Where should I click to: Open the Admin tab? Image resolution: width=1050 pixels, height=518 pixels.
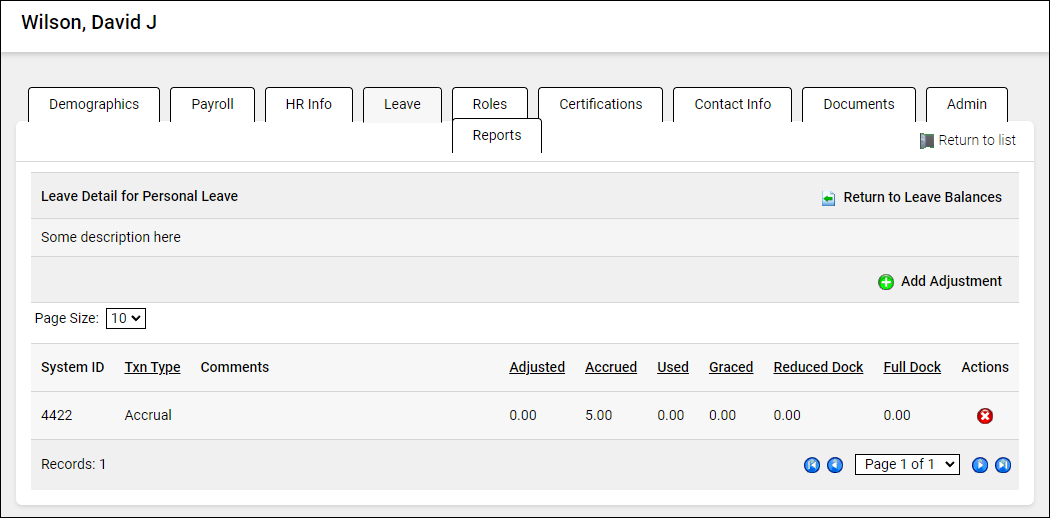pyautogui.click(x=966, y=104)
